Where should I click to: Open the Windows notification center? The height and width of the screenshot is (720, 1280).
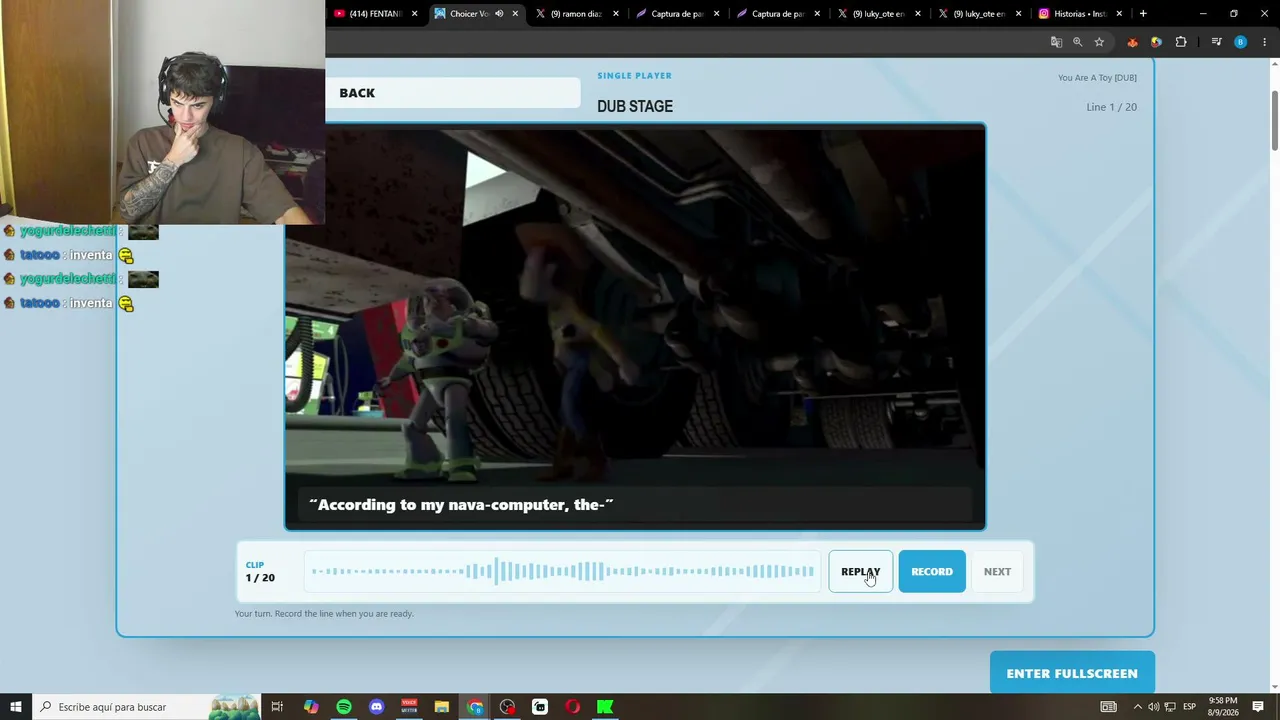tap(1258, 707)
